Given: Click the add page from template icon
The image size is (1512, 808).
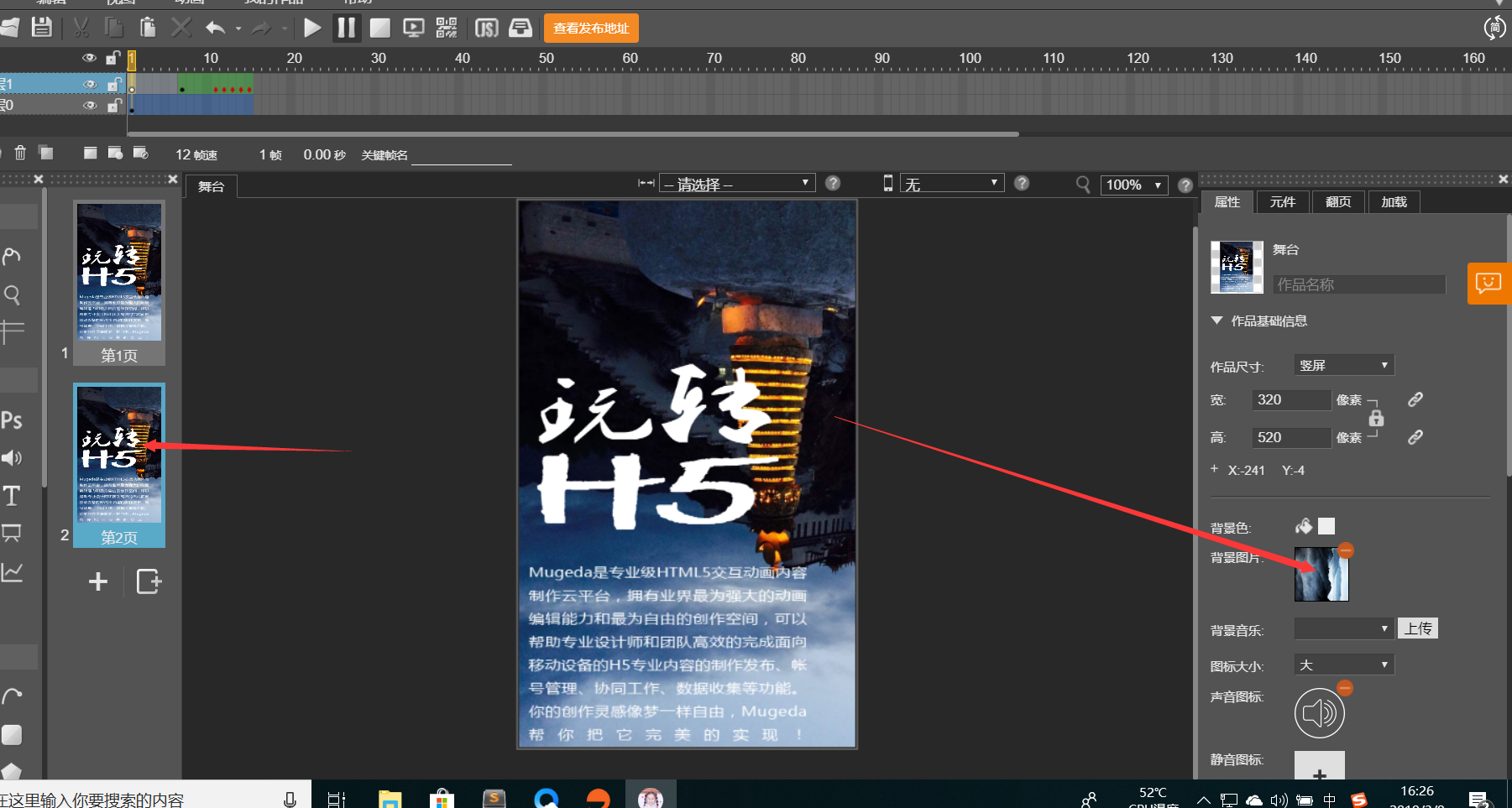Looking at the screenshot, I should [x=149, y=581].
